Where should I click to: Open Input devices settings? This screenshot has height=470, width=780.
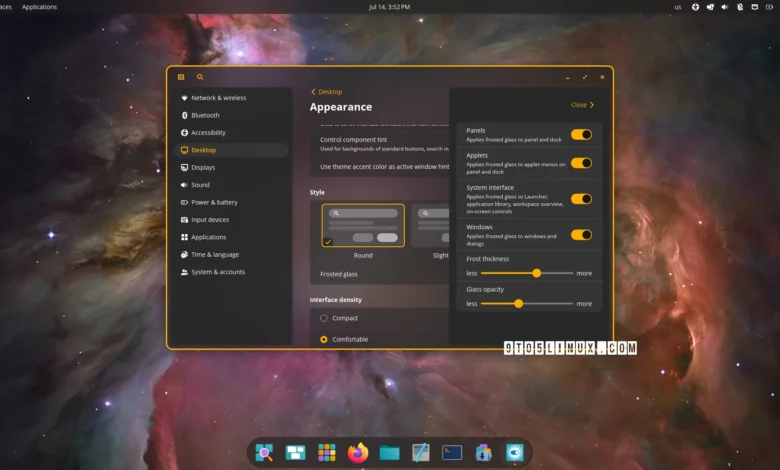pos(232,220)
